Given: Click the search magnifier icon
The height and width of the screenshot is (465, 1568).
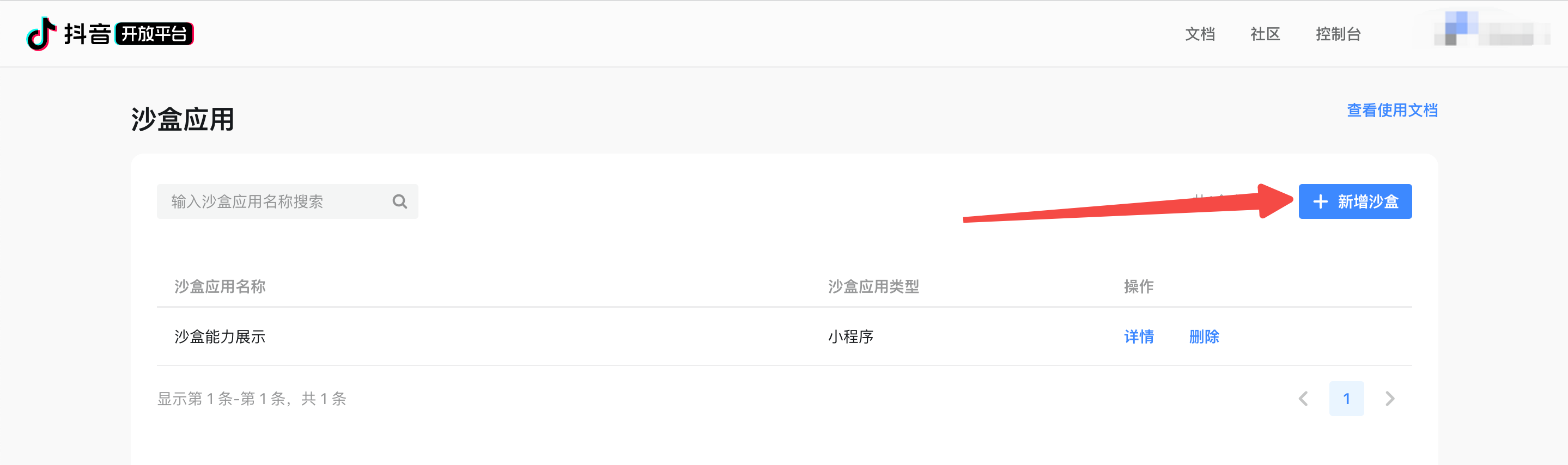Looking at the screenshot, I should [399, 201].
